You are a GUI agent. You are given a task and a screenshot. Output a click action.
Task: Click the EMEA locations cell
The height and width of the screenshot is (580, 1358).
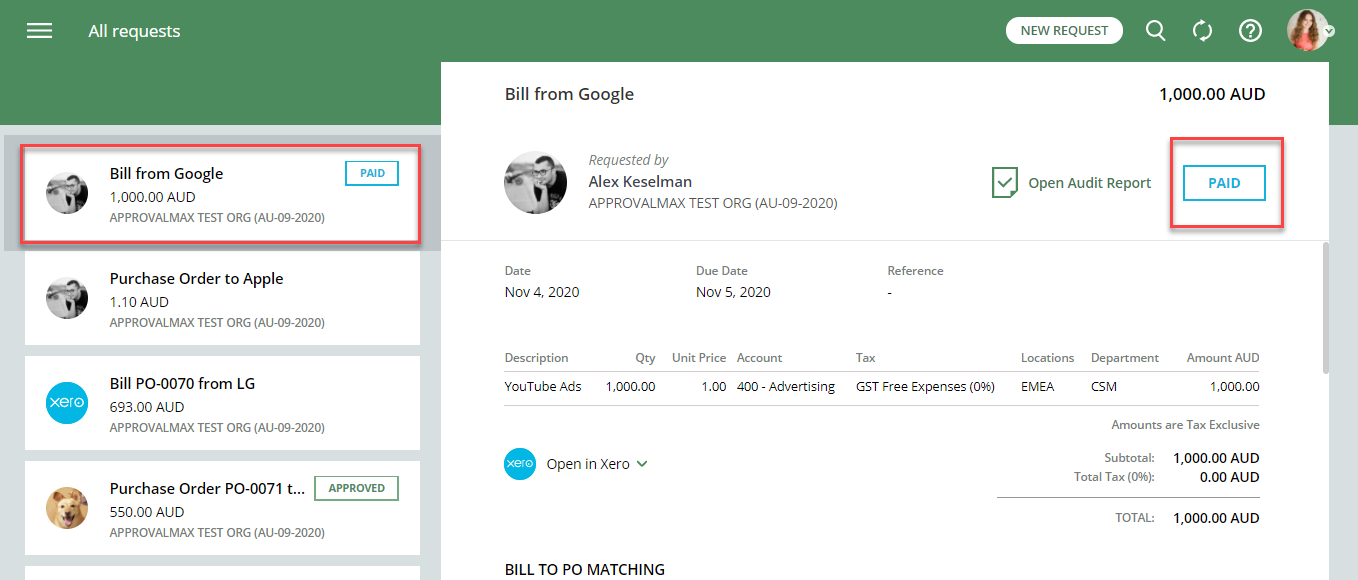coord(1037,386)
